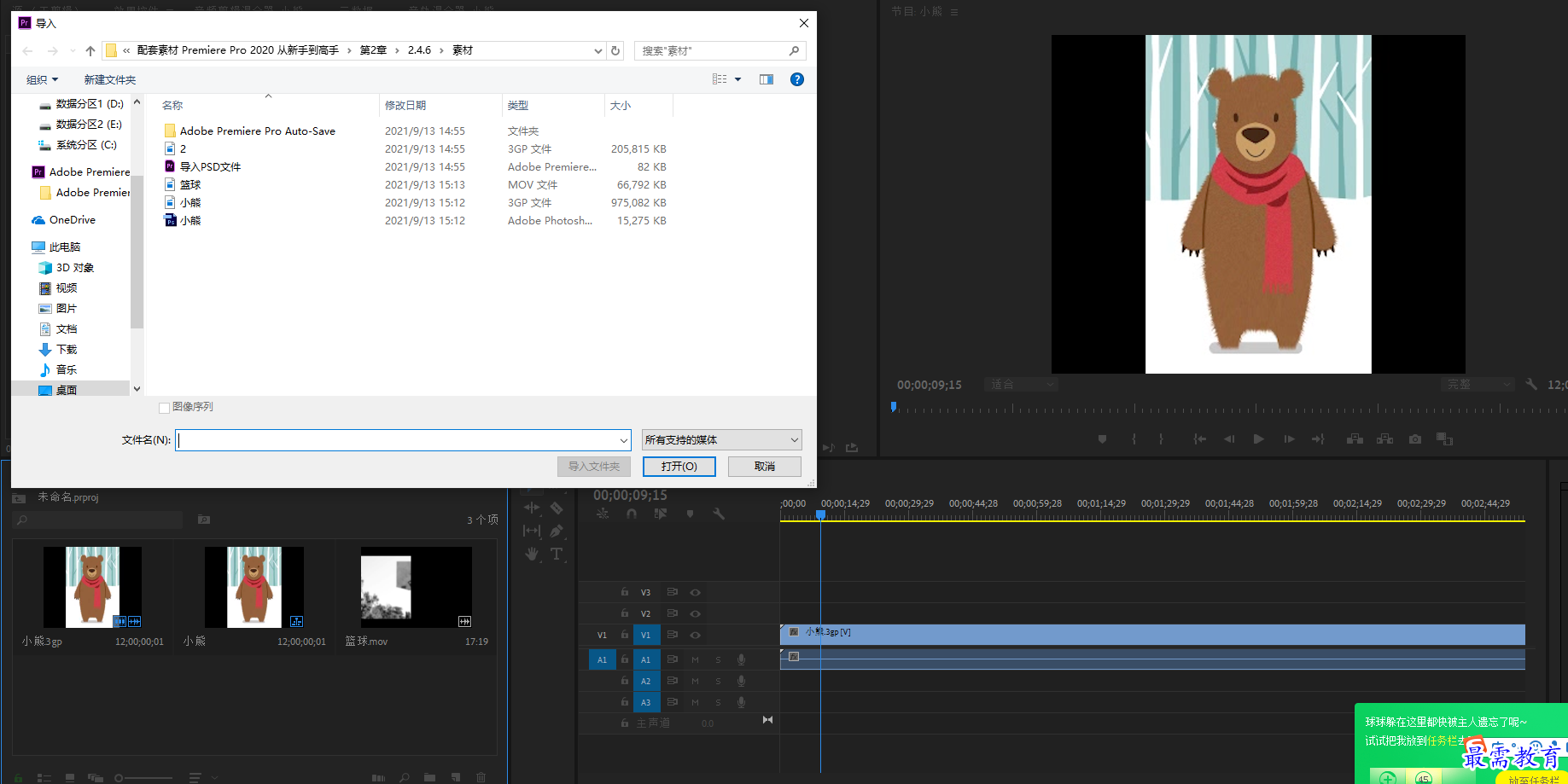Image resolution: width=1568 pixels, height=784 pixels.
Task: Sort files by 修改日期 column
Action: pyautogui.click(x=405, y=105)
